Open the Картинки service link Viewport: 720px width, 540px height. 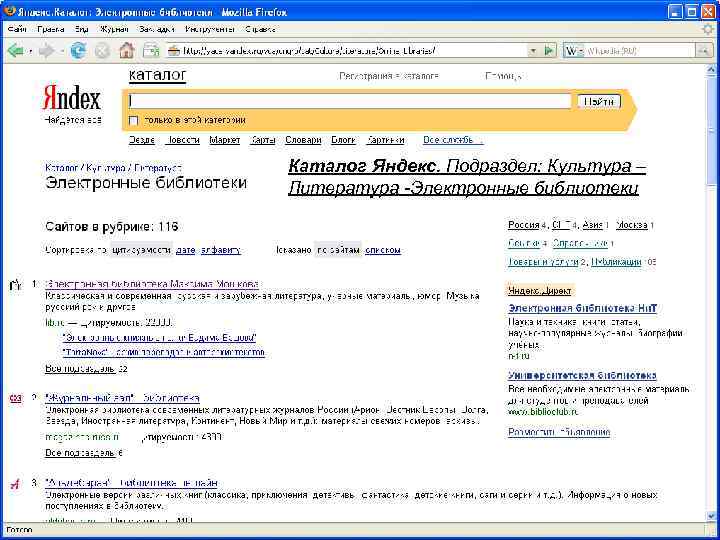tap(385, 140)
